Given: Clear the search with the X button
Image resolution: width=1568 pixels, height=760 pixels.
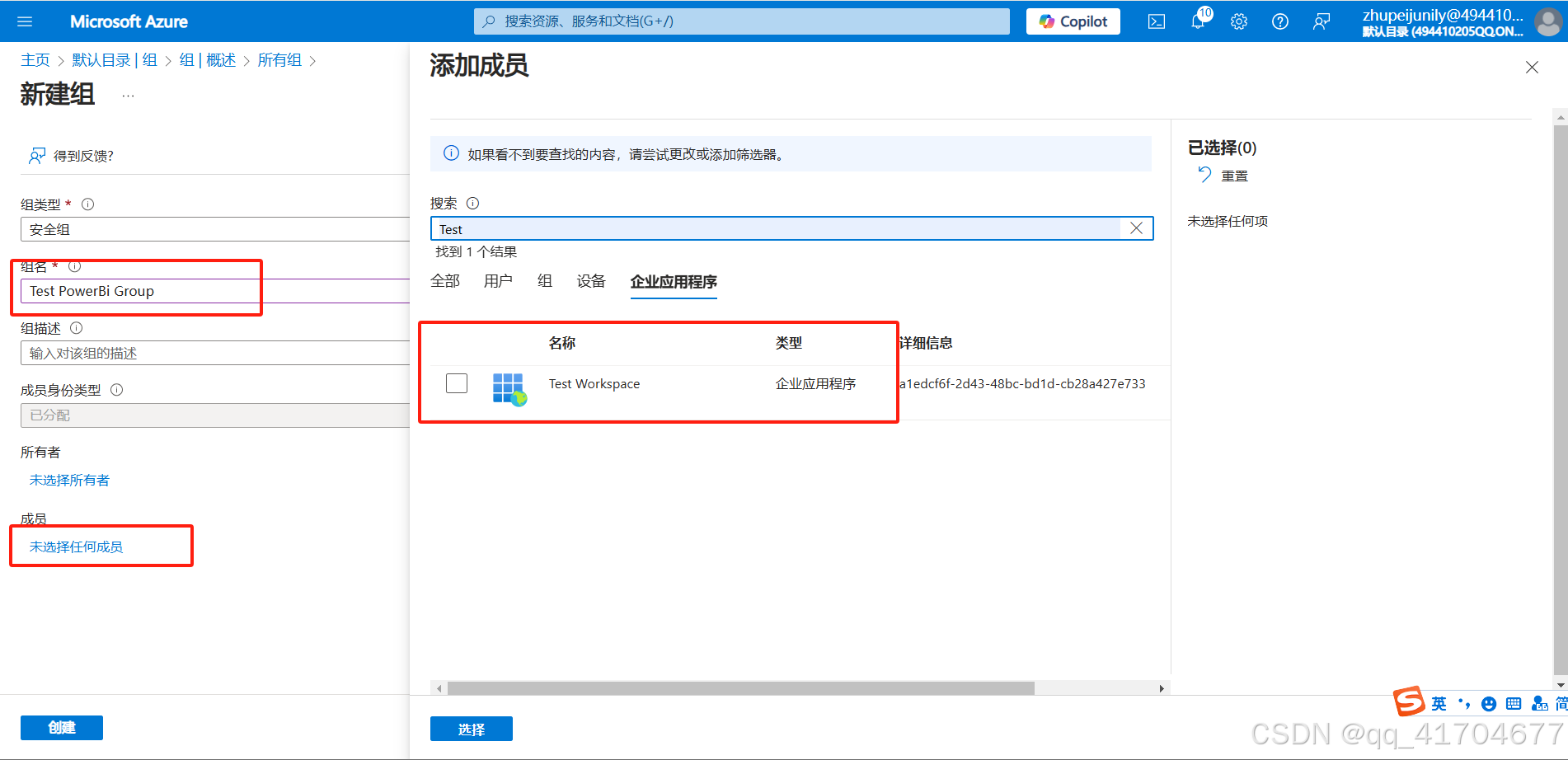Looking at the screenshot, I should click(x=1136, y=228).
